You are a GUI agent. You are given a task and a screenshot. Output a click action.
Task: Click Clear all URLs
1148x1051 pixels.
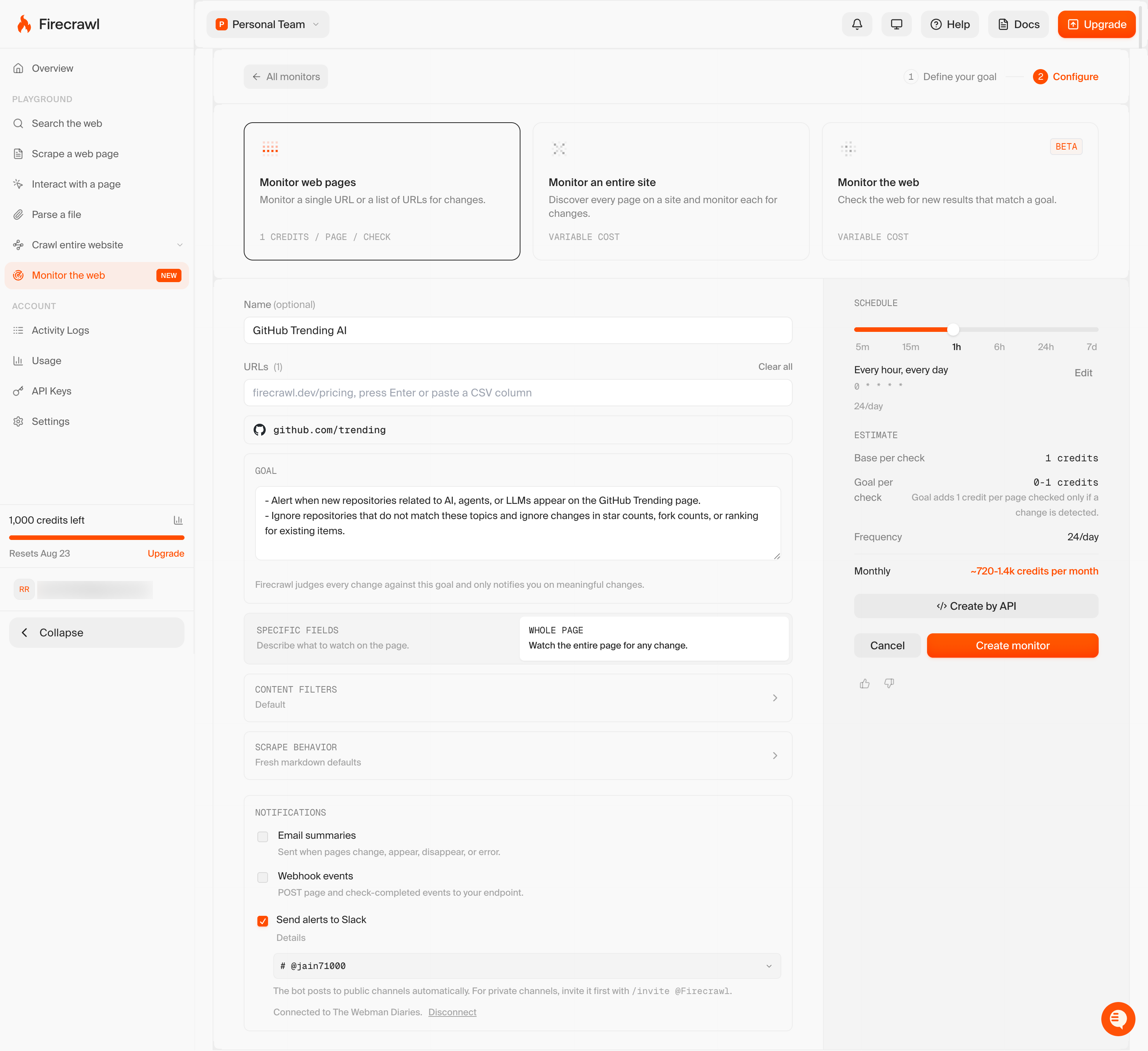[x=775, y=367]
